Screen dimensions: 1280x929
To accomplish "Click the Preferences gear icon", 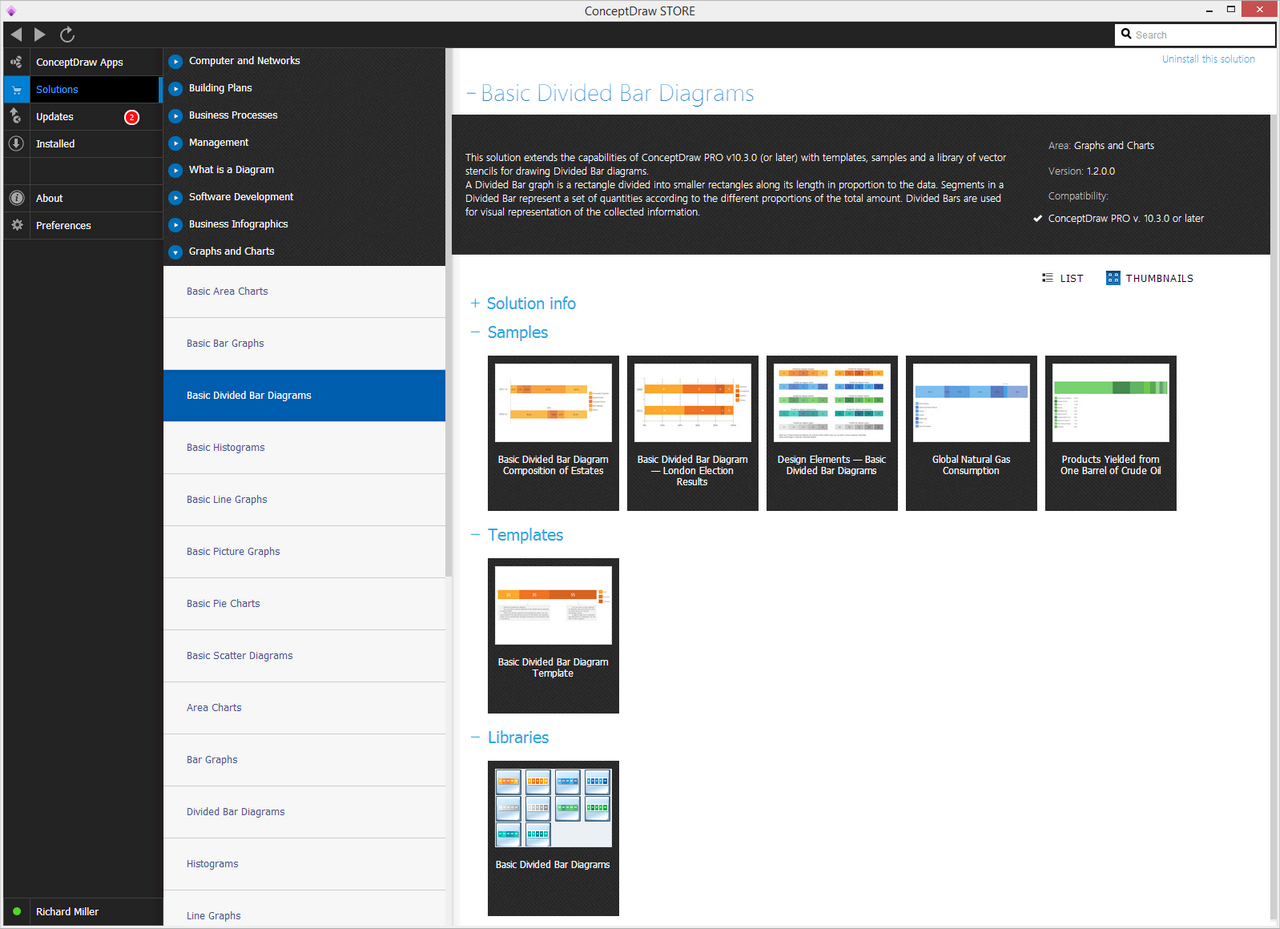I will 16,225.
